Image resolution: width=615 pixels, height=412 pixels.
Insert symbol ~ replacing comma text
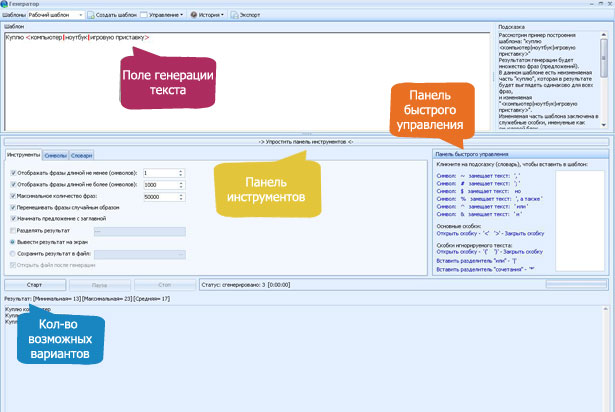click(478, 176)
